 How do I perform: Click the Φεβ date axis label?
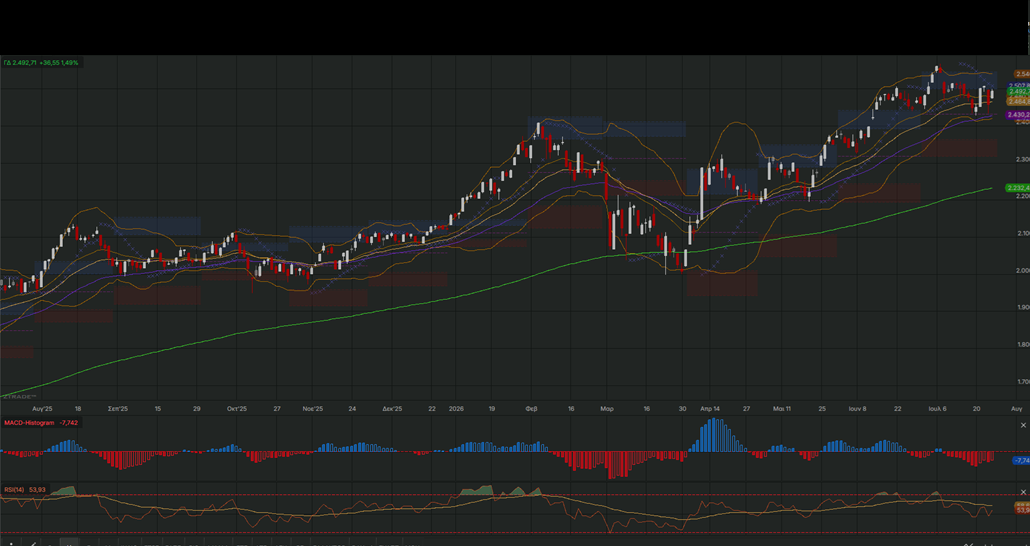(531, 409)
